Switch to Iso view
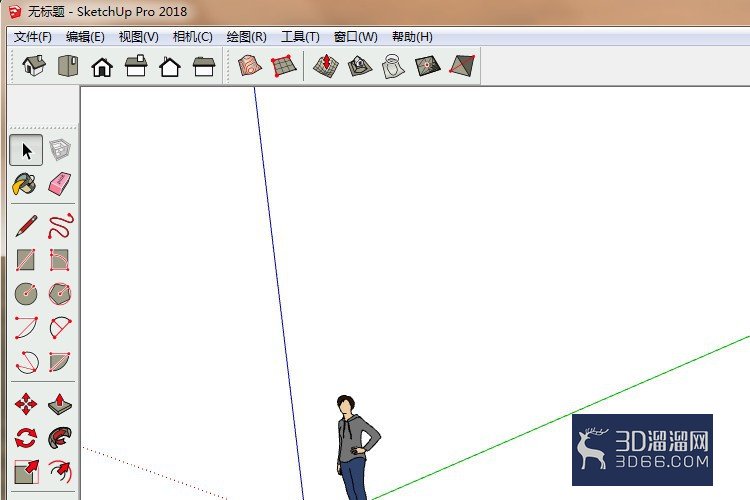The image size is (750, 500). (34, 66)
